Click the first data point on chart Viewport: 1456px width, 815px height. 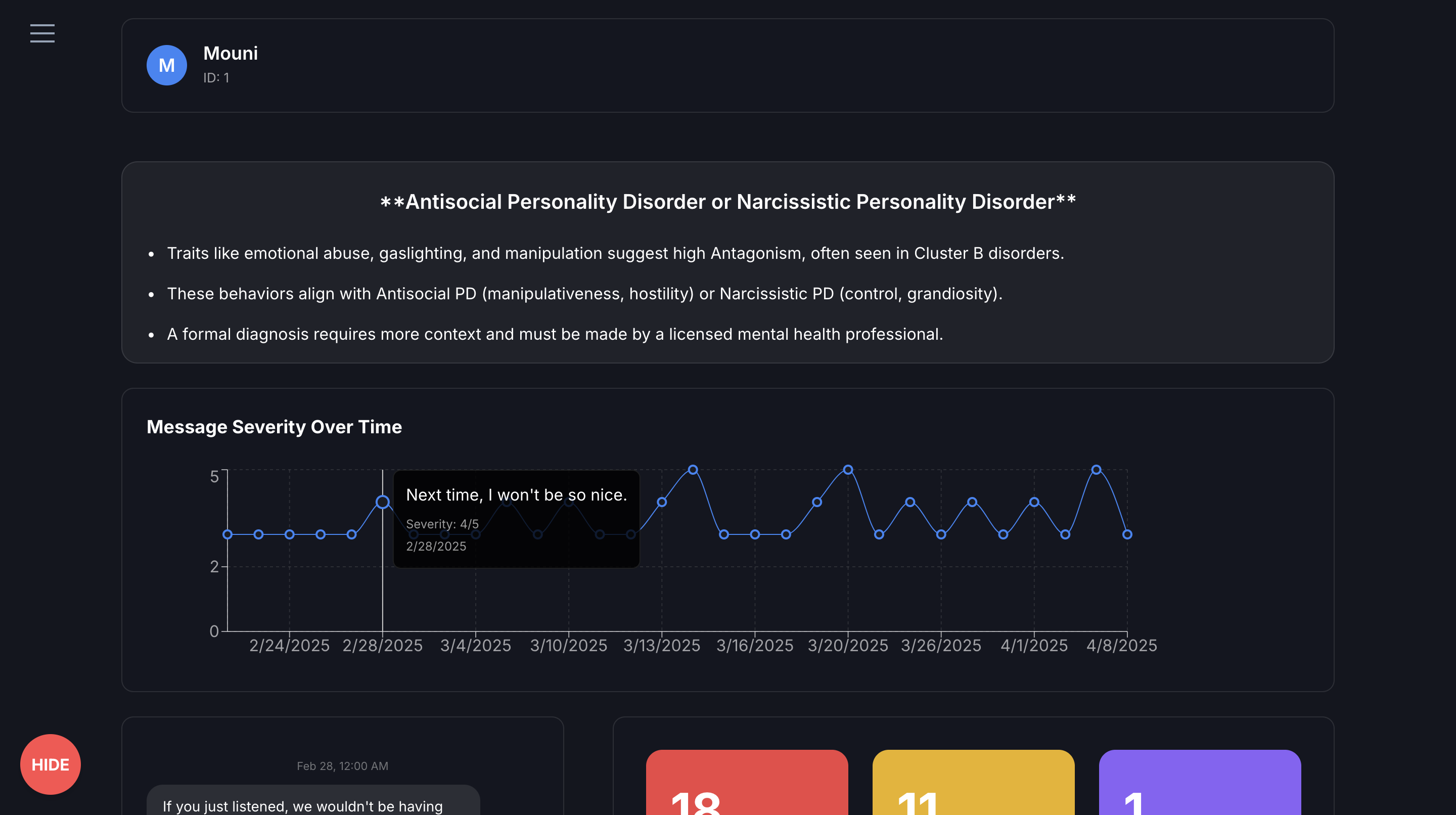pos(227,534)
